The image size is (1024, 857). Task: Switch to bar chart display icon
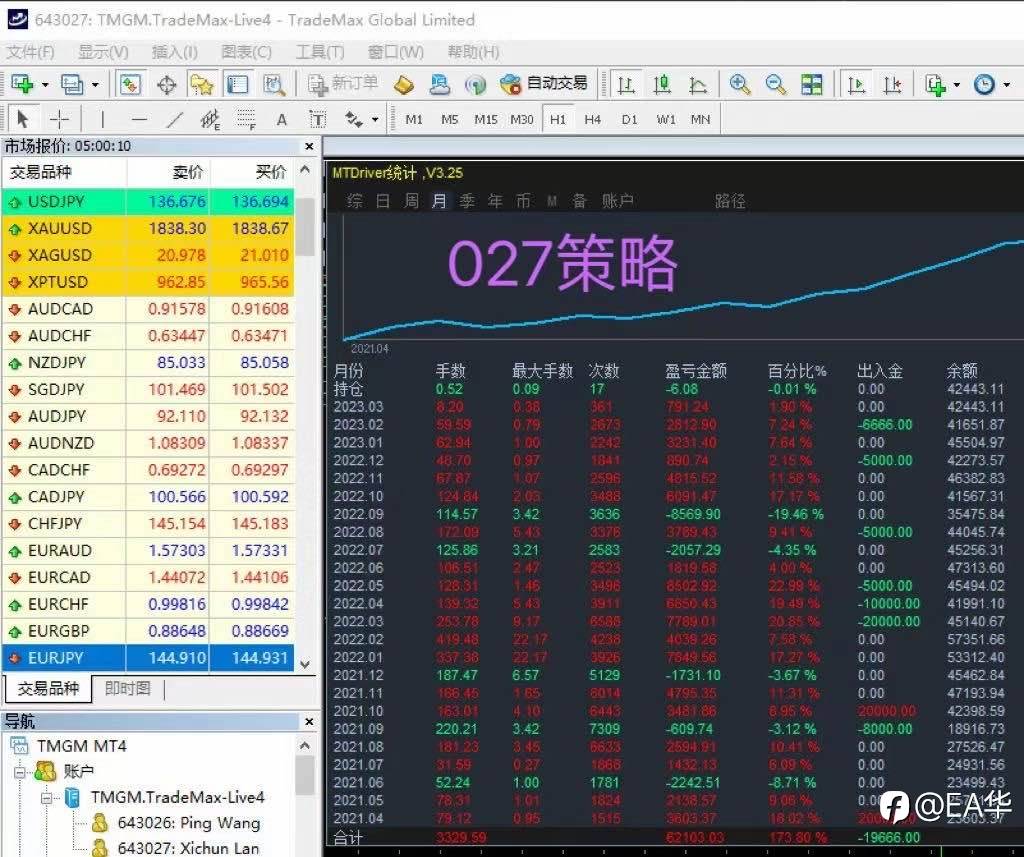point(626,84)
